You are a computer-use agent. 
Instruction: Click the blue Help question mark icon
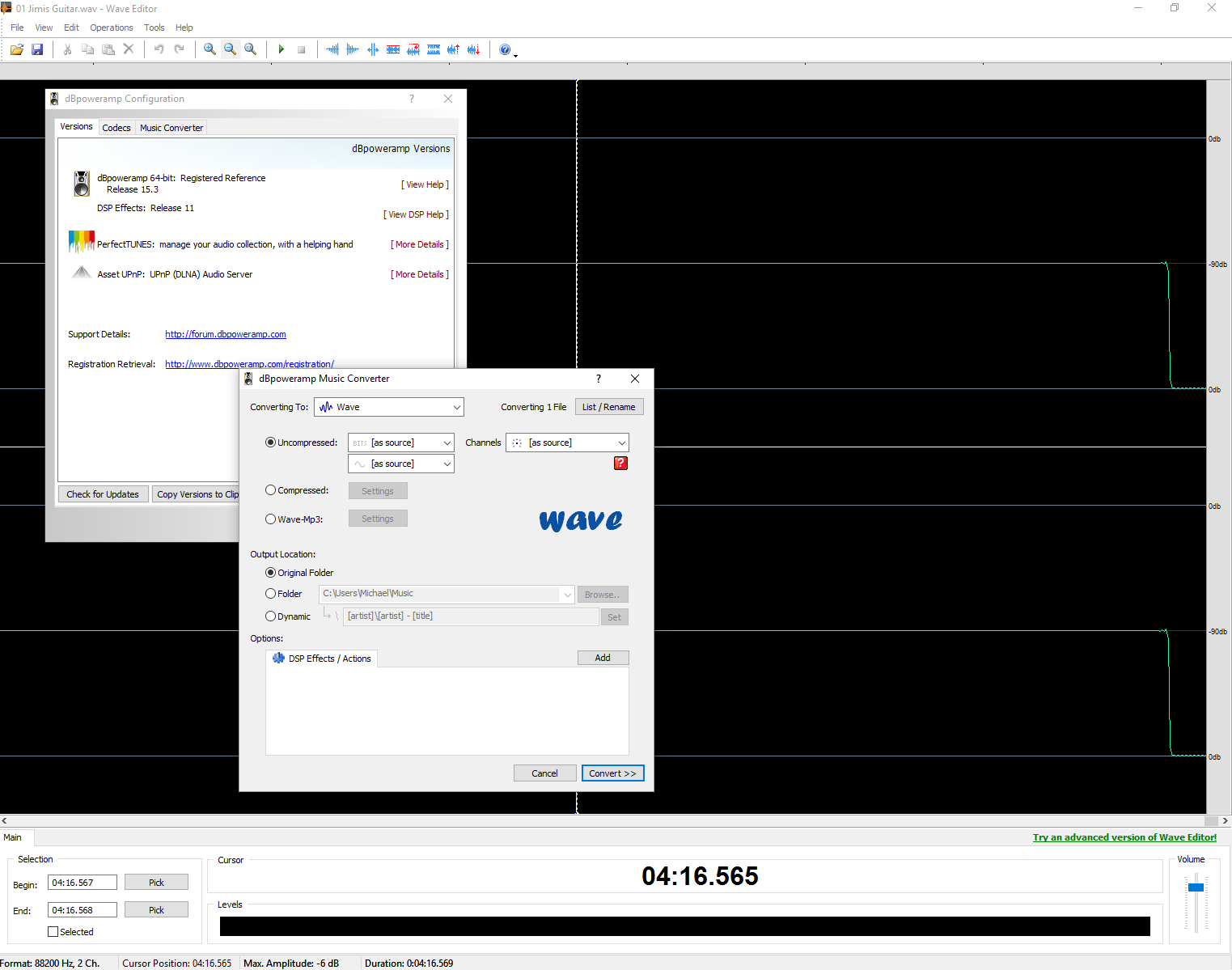[505, 49]
